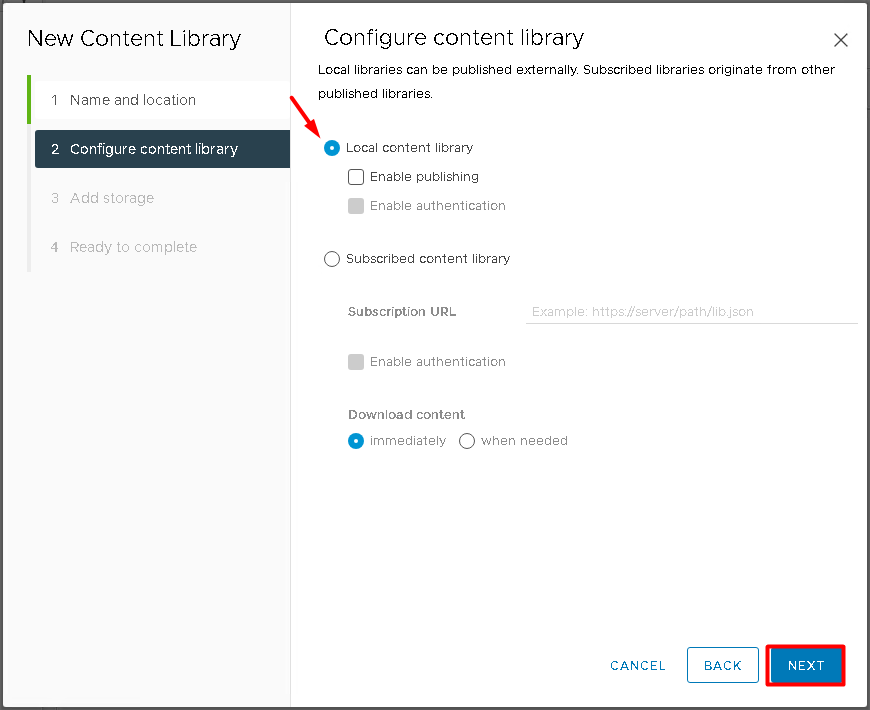Click the Subscription URL label
Screen dimensions: 870x710
click(402, 312)
